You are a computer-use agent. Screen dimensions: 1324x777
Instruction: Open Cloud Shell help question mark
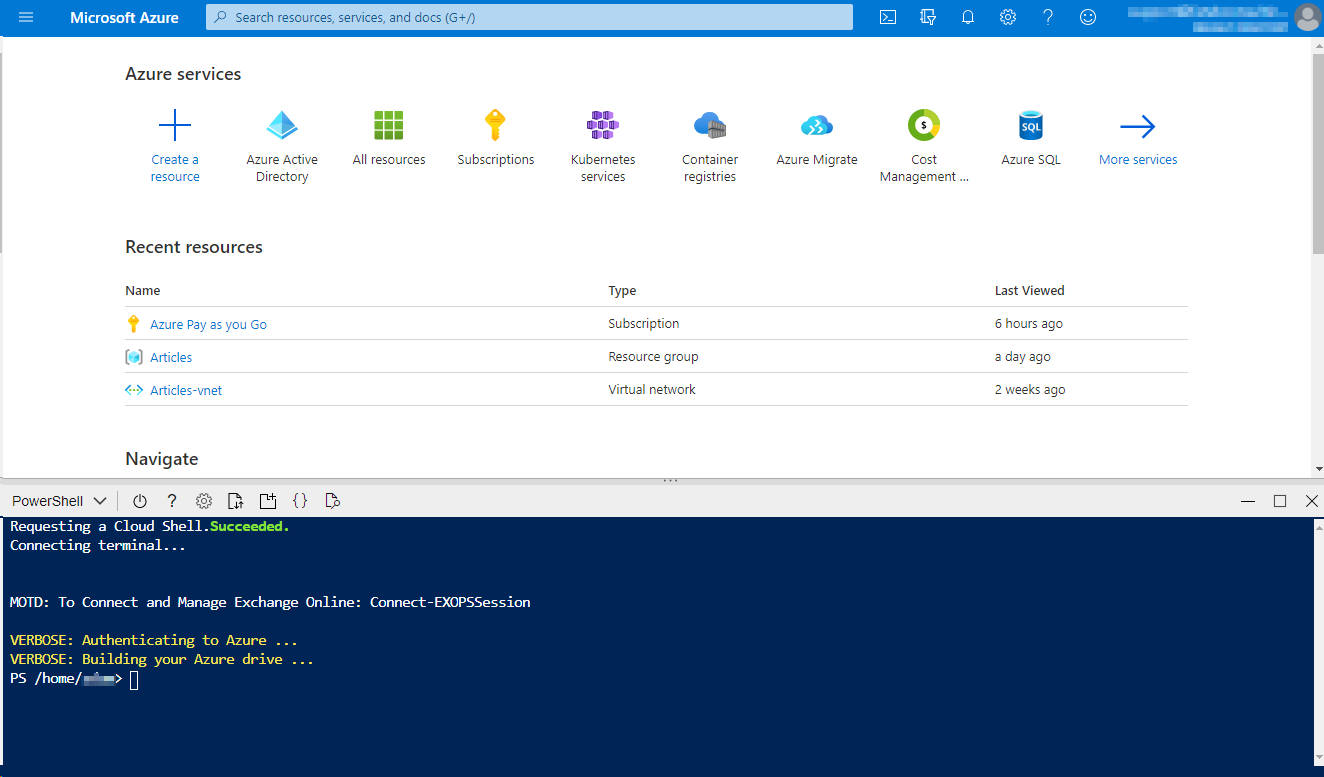coord(172,501)
